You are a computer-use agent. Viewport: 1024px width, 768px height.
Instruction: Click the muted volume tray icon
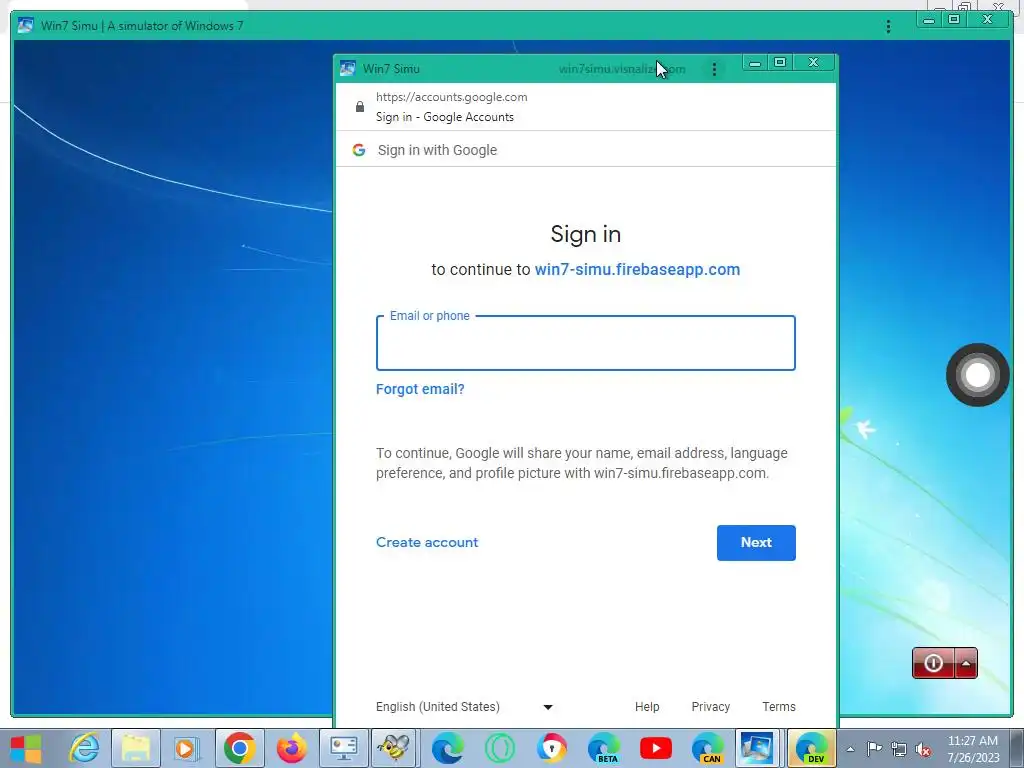click(923, 750)
